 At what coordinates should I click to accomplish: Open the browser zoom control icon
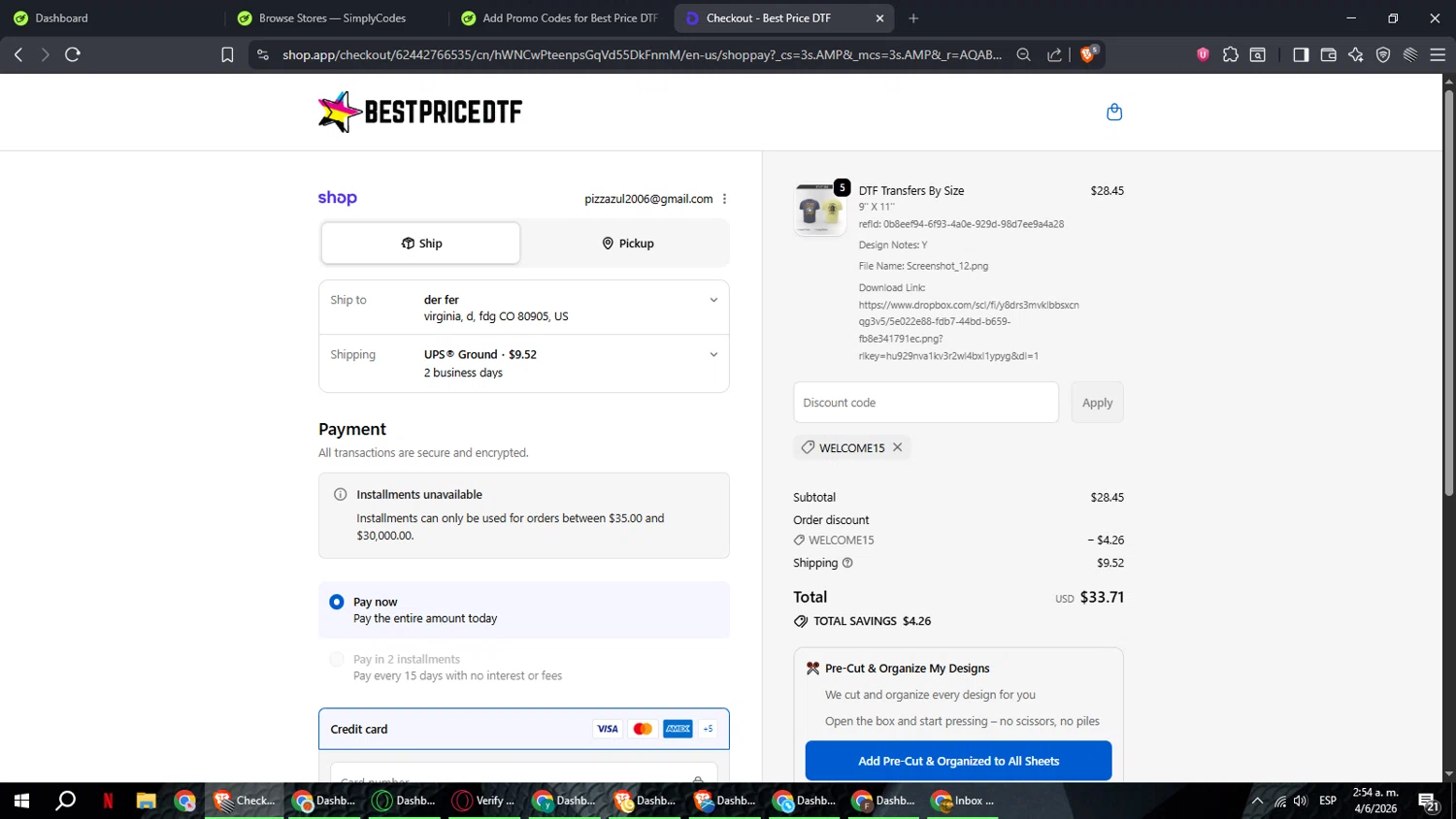[x=1023, y=54]
